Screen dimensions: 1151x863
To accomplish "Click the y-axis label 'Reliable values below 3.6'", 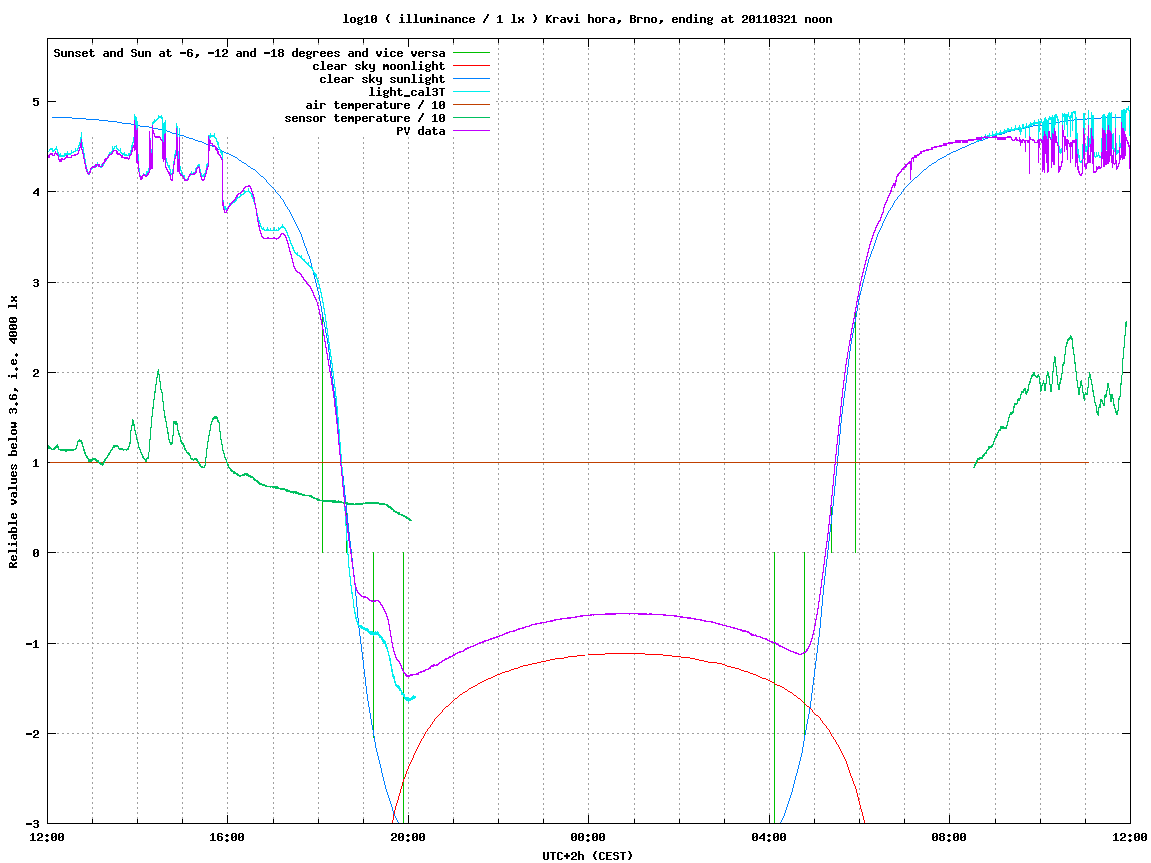I will tap(13, 432).
